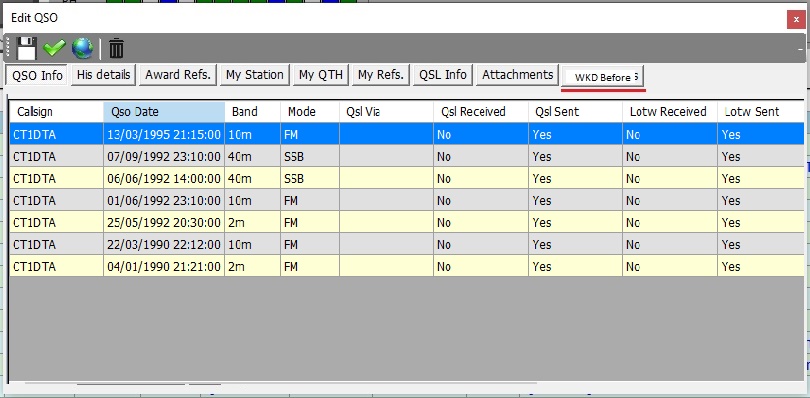Click the 40m band cell for 07/09/1992

tap(253, 156)
